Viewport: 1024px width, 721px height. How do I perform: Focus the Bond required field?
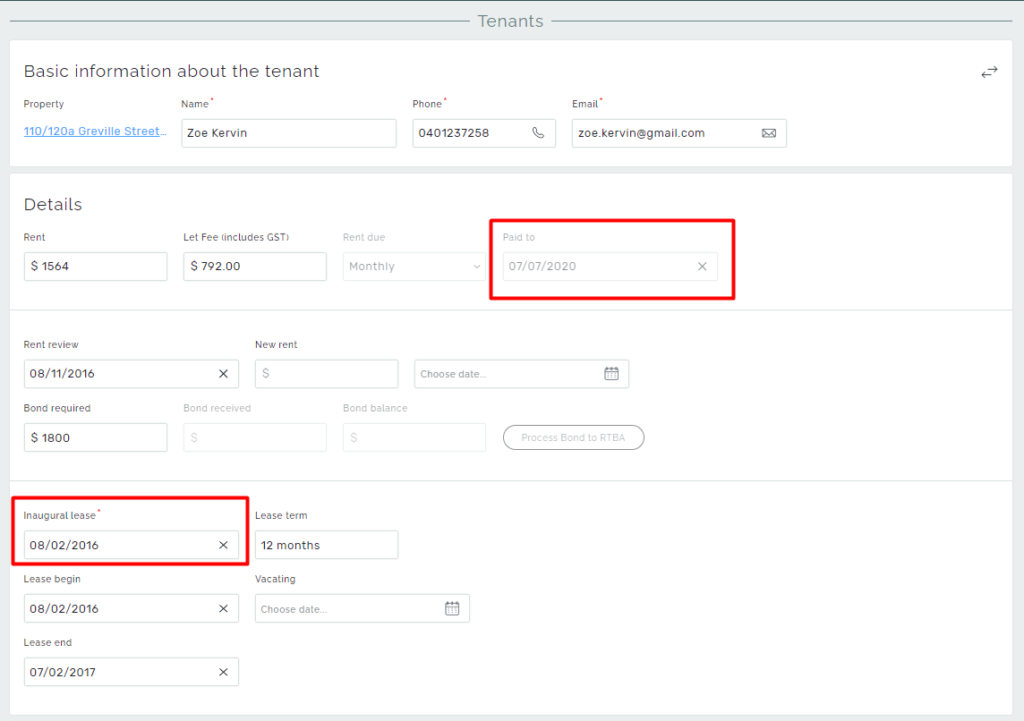pos(95,438)
